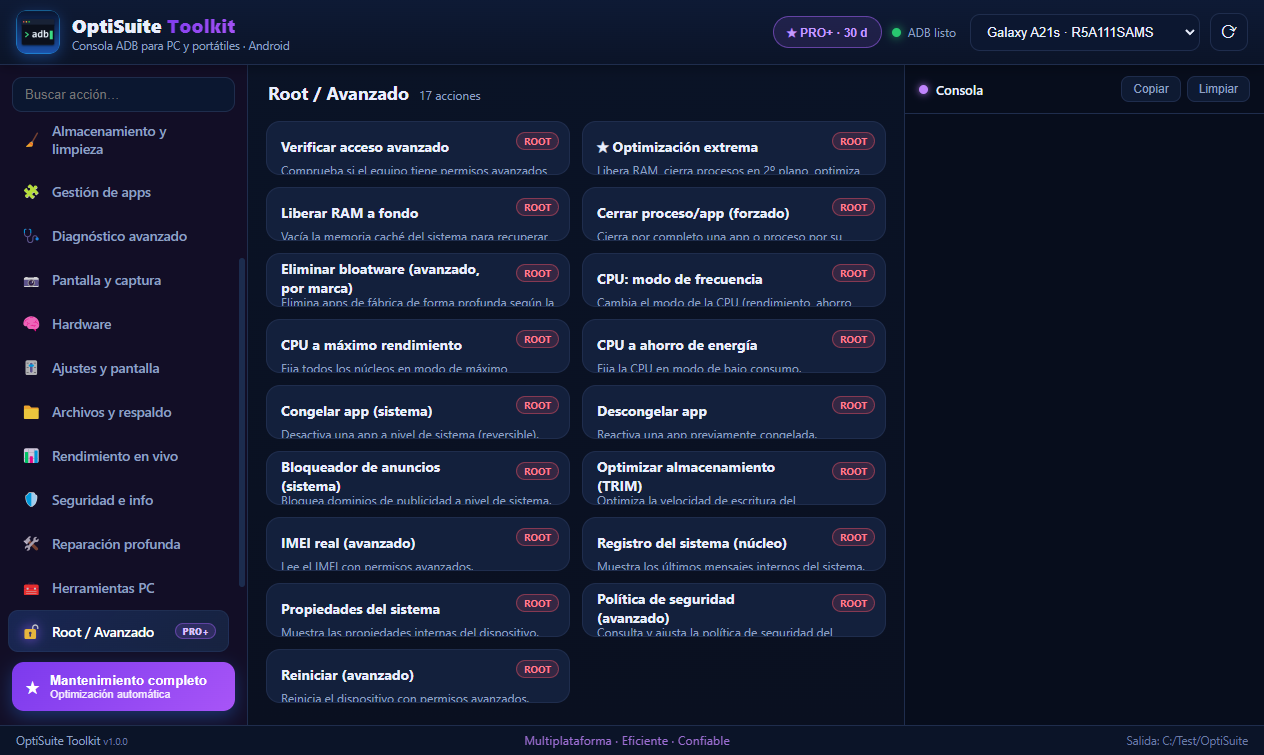Open Eliminar bloatware (avanzado, por marca)

pyautogui.click(x=418, y=280)
